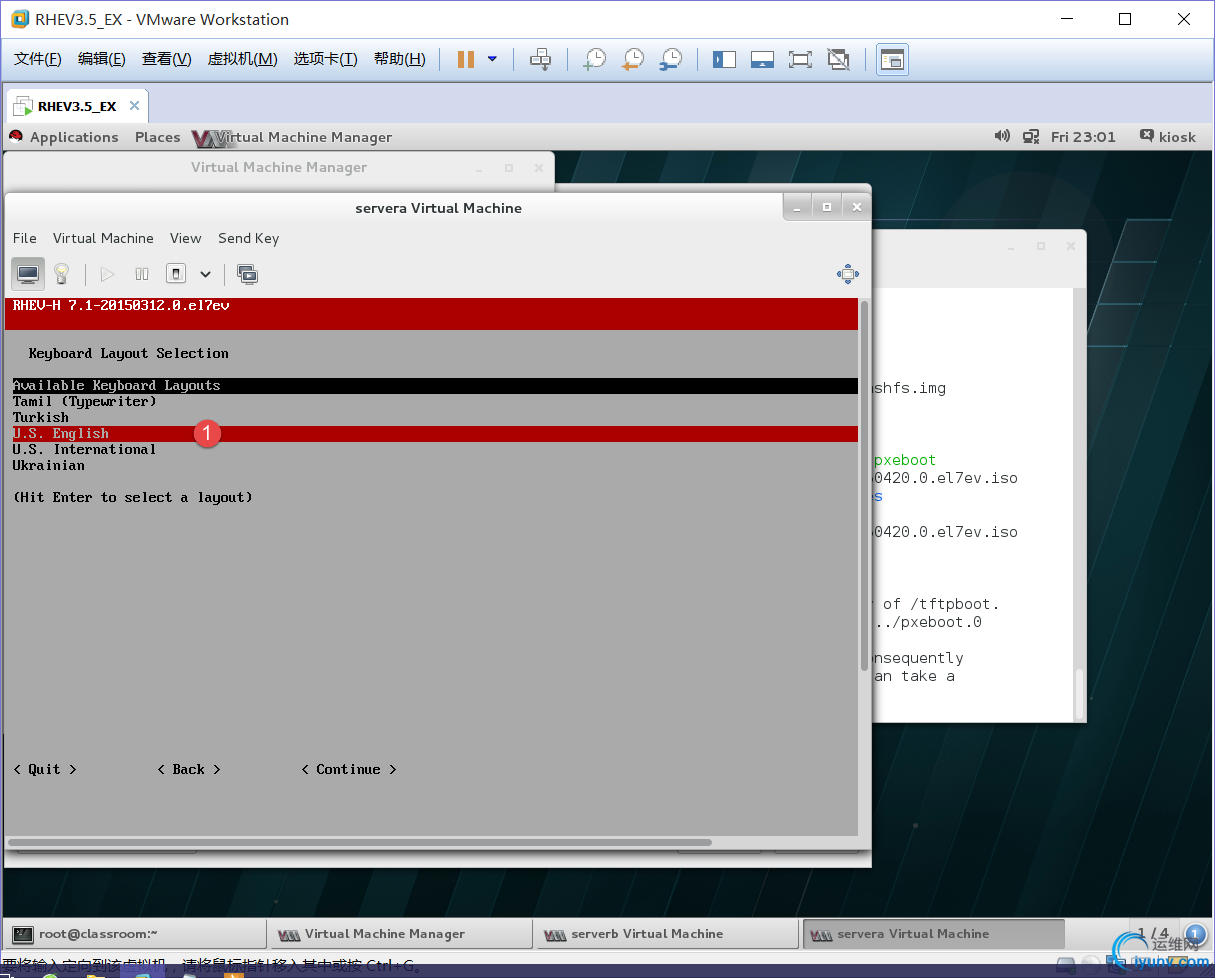This screenshot has width=1215, height=978.
Task: Click the console view icon at toolbar end
Action: tap(892, 60)
